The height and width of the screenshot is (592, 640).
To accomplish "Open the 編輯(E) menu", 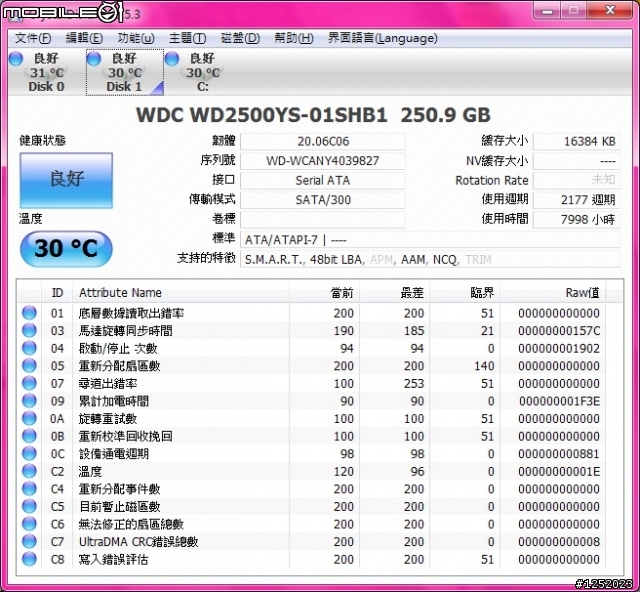I will click(84, 38).
